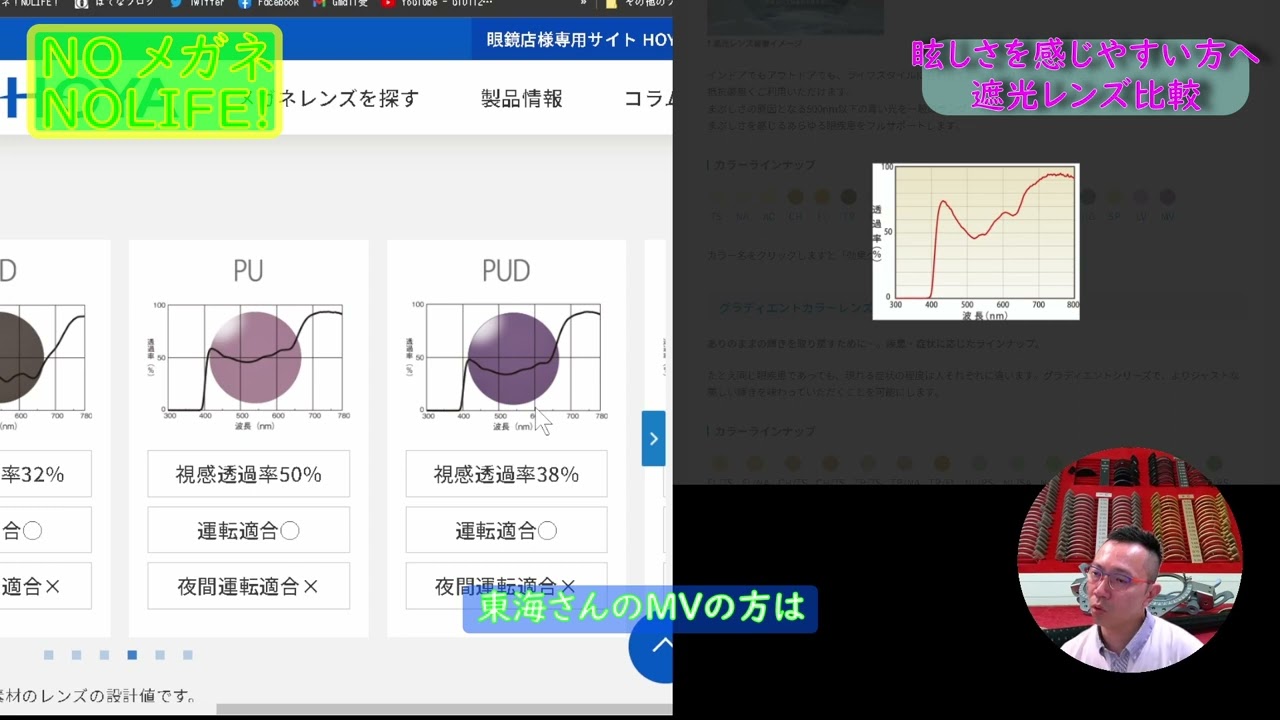The height and width of the screenshot is (720, 1280).
Task: Open the その他 bookmarks folder
Action: click(x=639, y=3)
